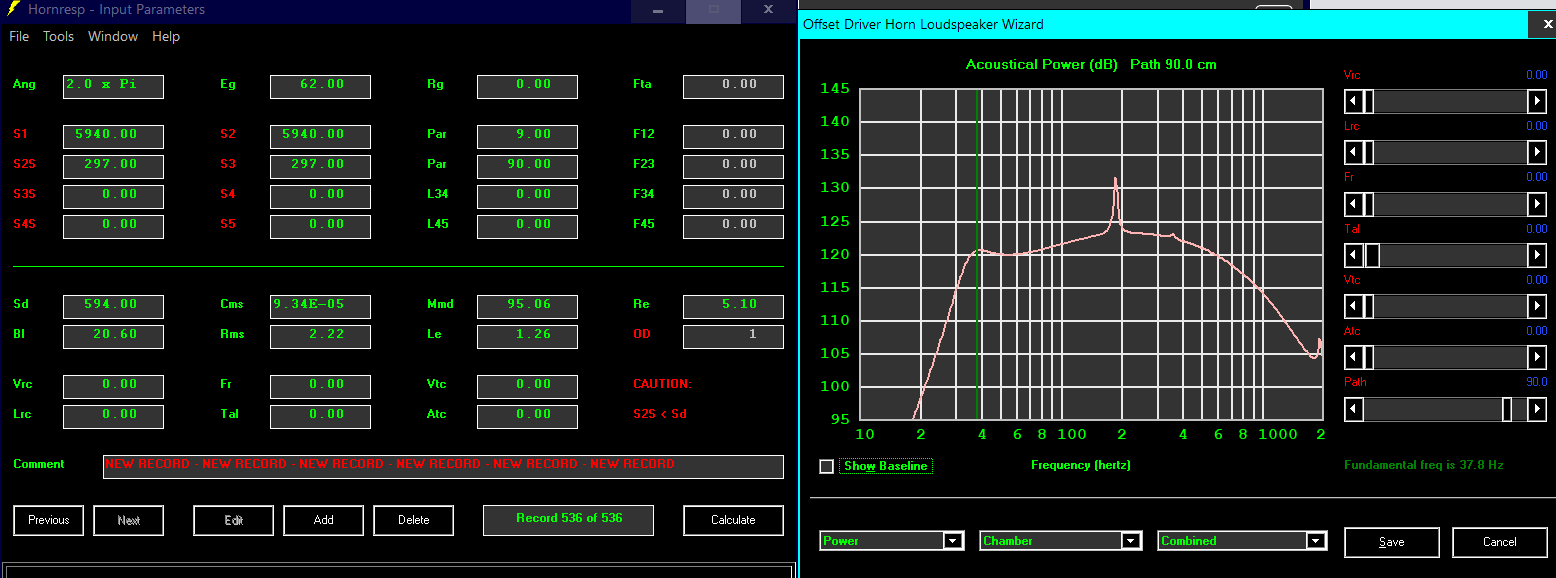The image size is (1556, 578).
Task: Click the Path slider right arrow
Action: 1537,409
